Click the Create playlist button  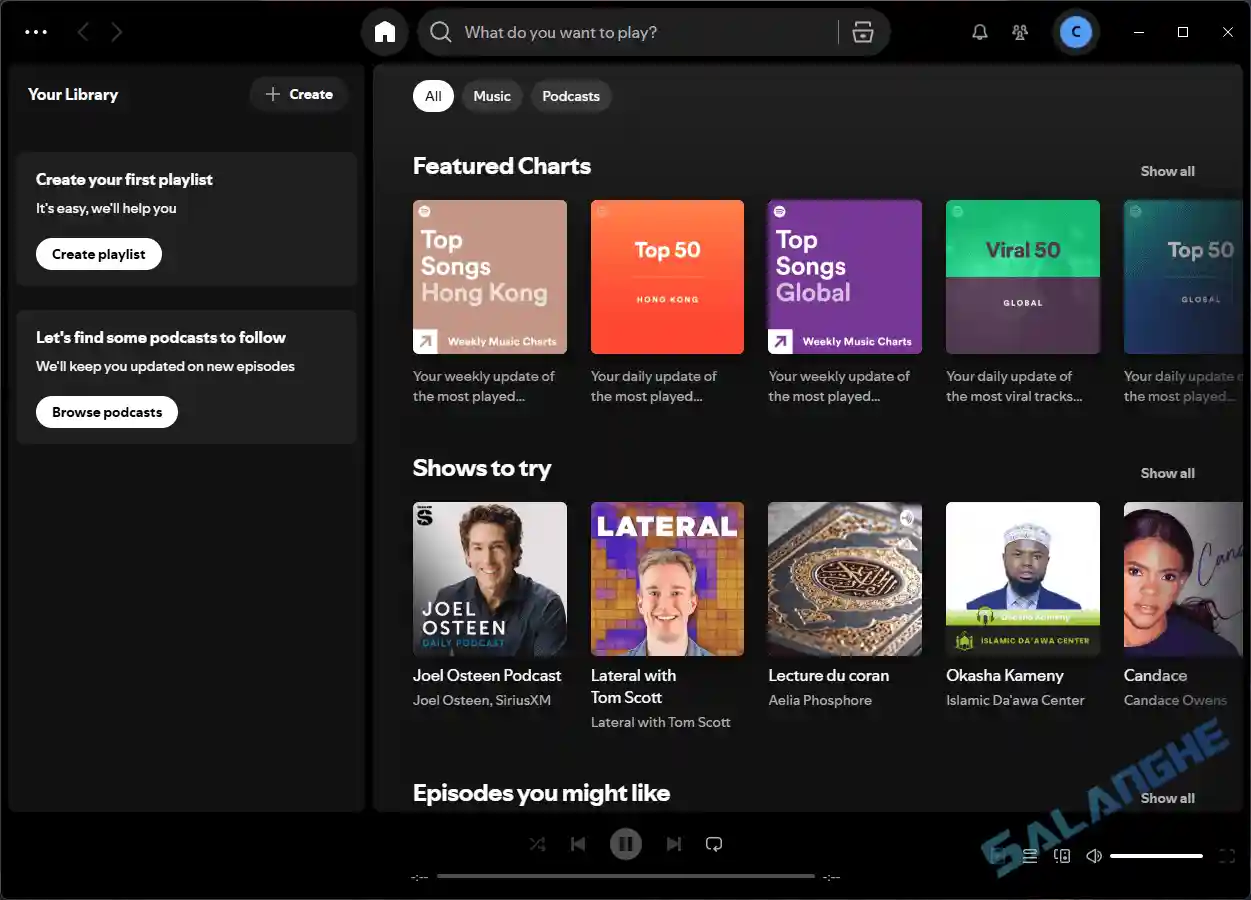tap(98, 253)
